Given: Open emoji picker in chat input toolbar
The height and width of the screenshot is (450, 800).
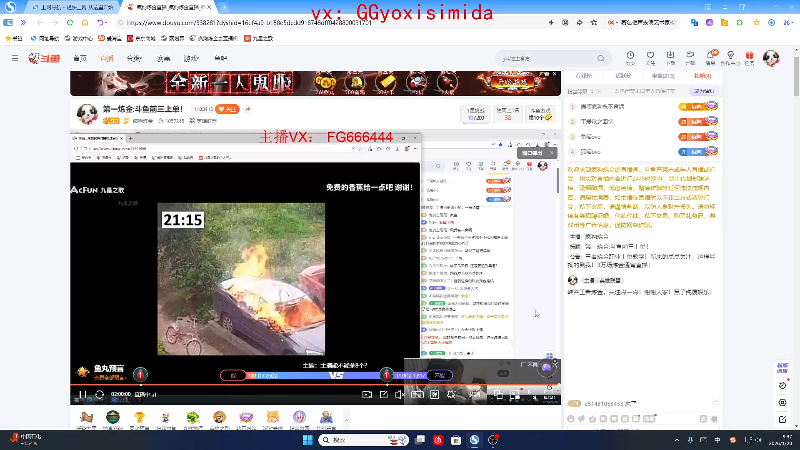Looking at the screenshot, I should click(x=571, y=419).
